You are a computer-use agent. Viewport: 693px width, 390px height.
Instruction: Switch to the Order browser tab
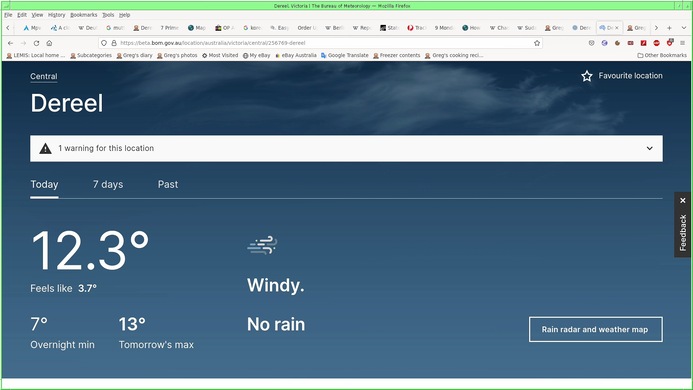click(x=306, y=27)
